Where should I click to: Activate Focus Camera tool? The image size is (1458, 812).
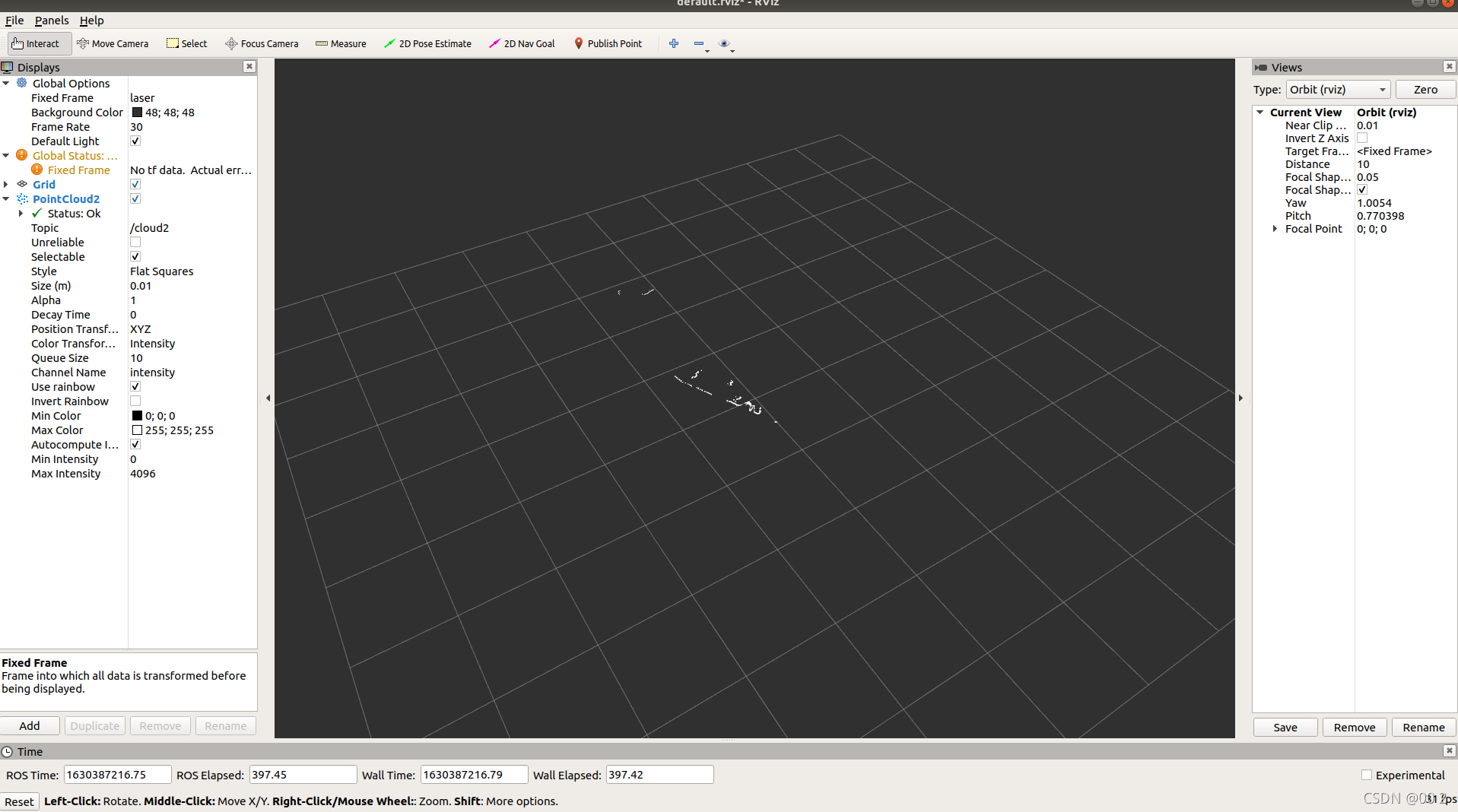coord(262,43)
